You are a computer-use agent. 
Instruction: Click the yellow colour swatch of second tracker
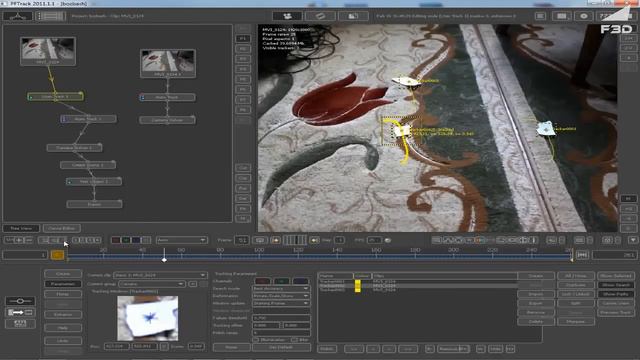(x=358, y=286)
